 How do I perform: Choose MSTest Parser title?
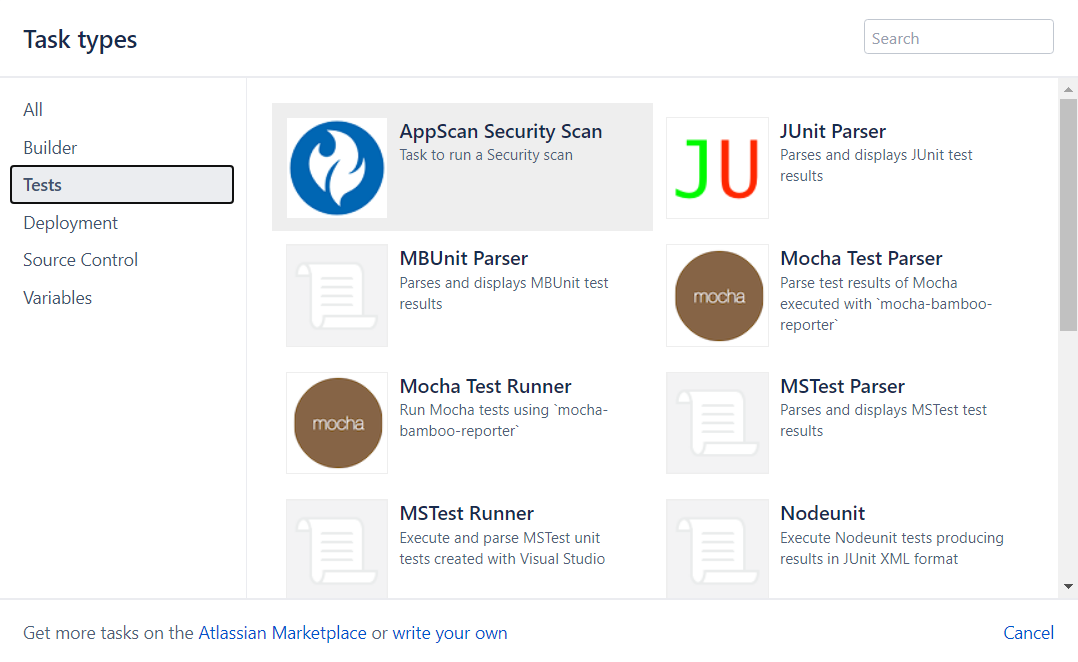pyautogui.click(x=842, y=386)
